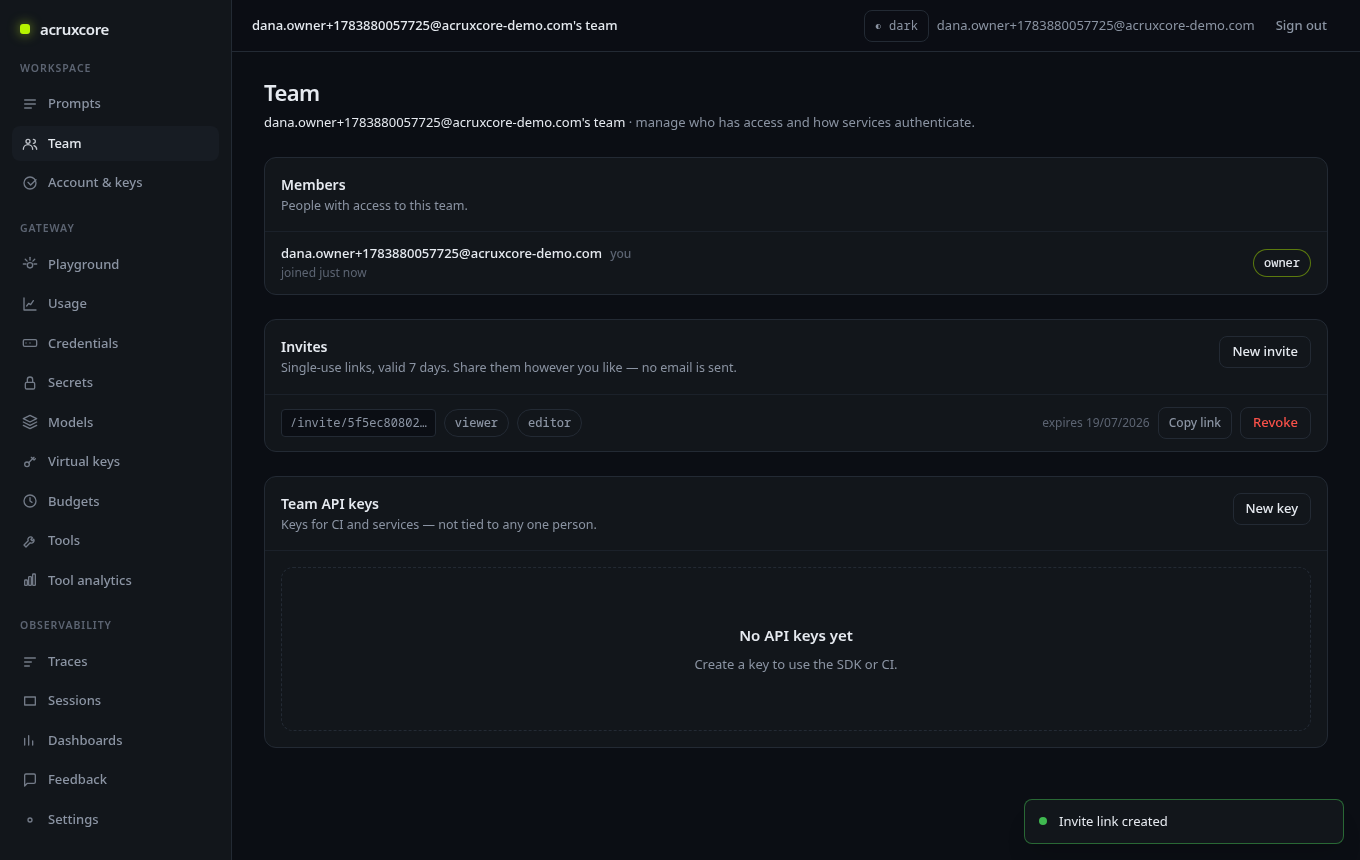Click the member email in Members list

pos(441,254)
